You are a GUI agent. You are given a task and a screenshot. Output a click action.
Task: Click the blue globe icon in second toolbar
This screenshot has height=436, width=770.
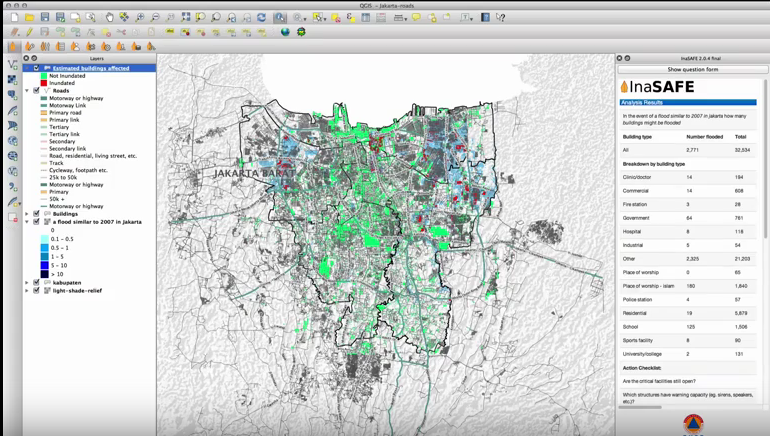pyautogui.click(x=285, y=32)
